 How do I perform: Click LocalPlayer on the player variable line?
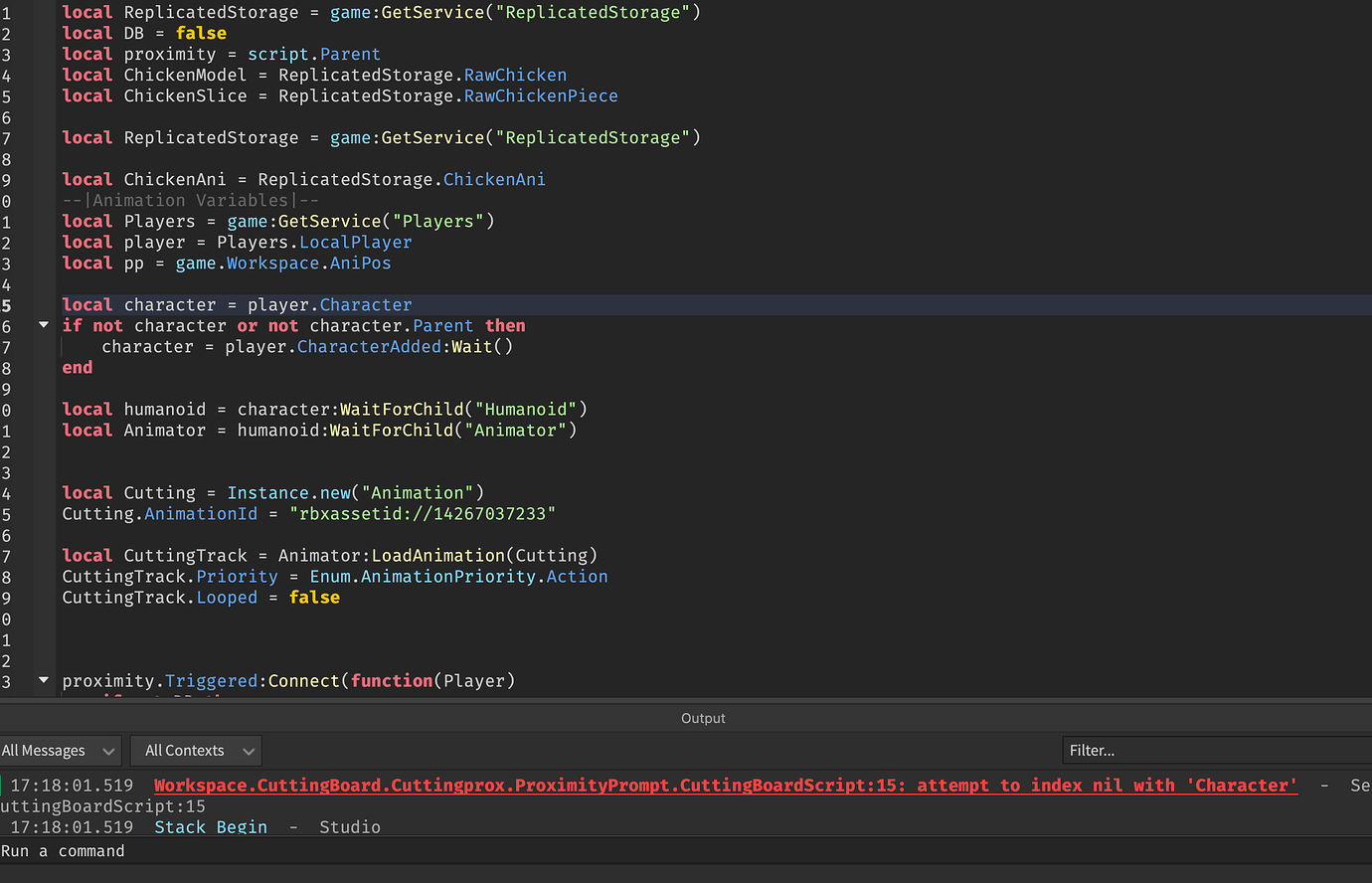point(355,242)
